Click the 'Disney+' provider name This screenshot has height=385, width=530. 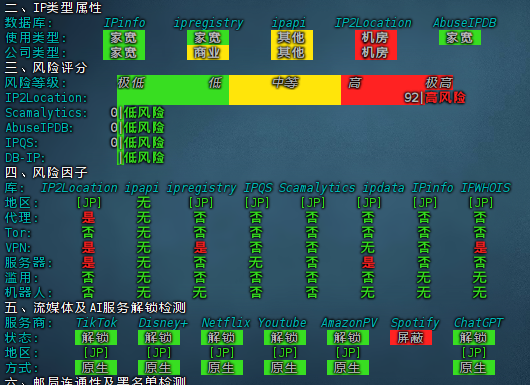point(163,322)
